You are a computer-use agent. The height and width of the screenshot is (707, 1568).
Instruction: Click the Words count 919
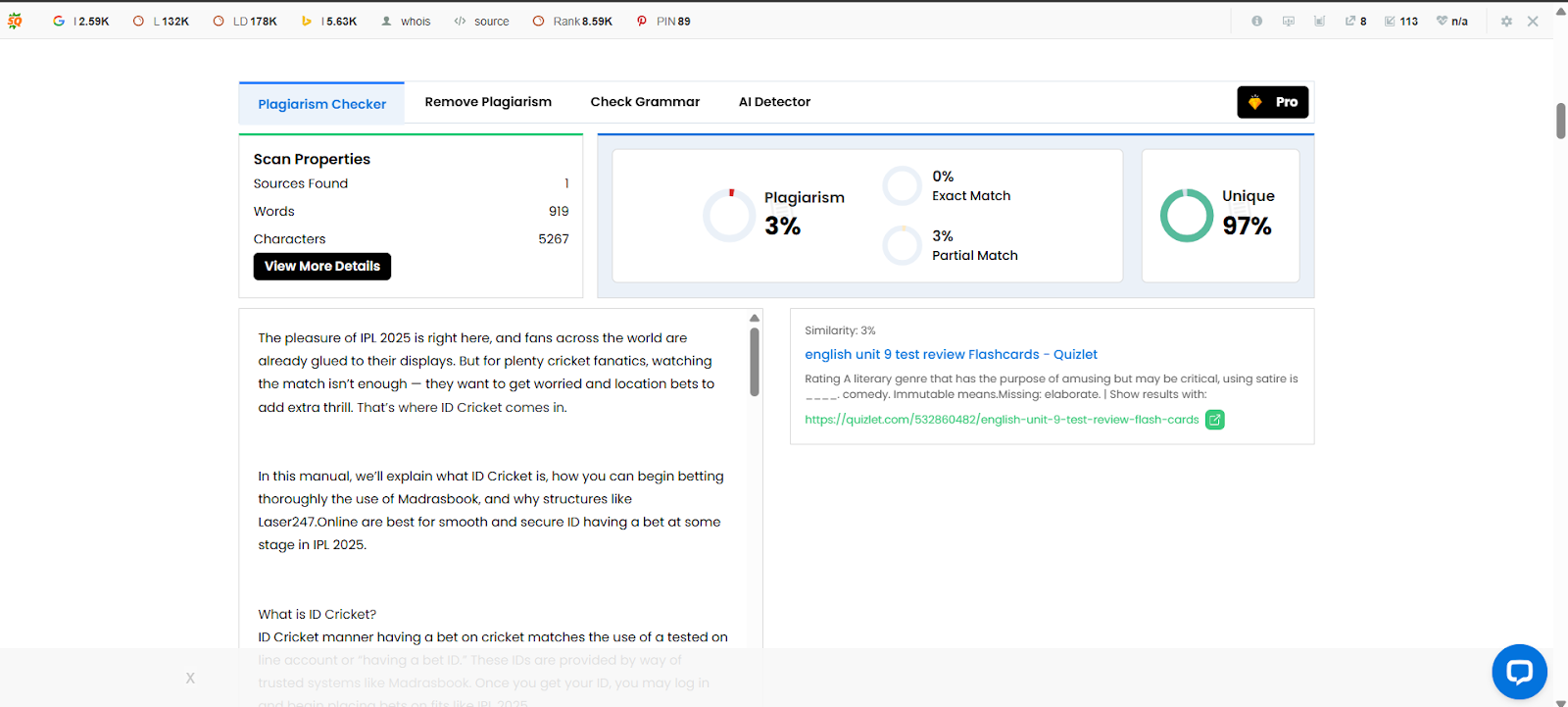(559, 211)
